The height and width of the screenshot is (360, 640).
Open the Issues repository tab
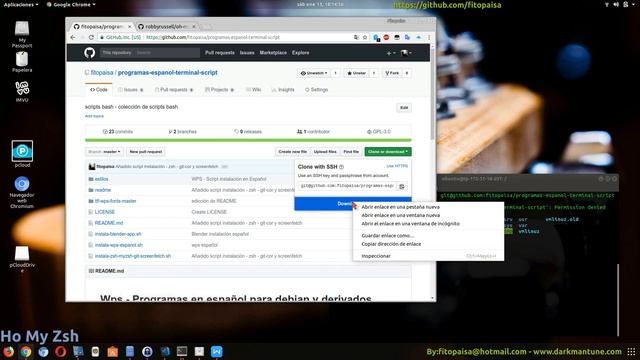tap(131, 90)
